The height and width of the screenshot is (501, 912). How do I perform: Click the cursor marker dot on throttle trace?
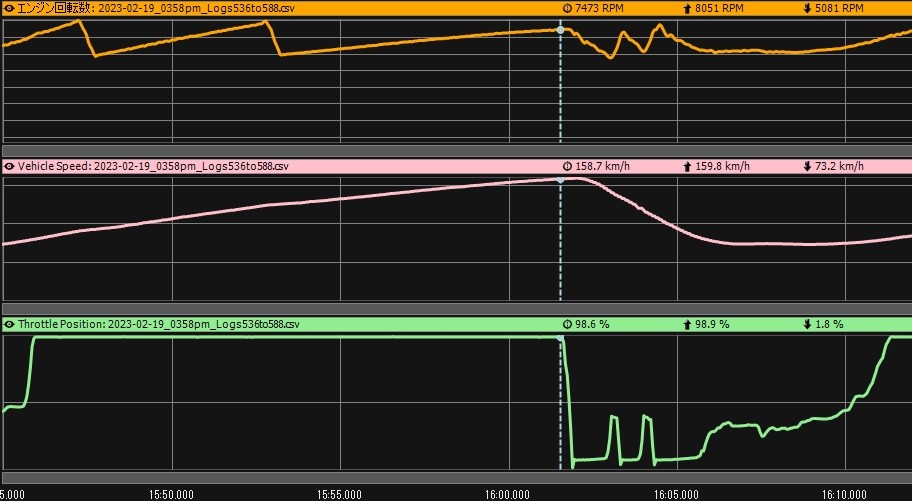[x=561, y=337]
